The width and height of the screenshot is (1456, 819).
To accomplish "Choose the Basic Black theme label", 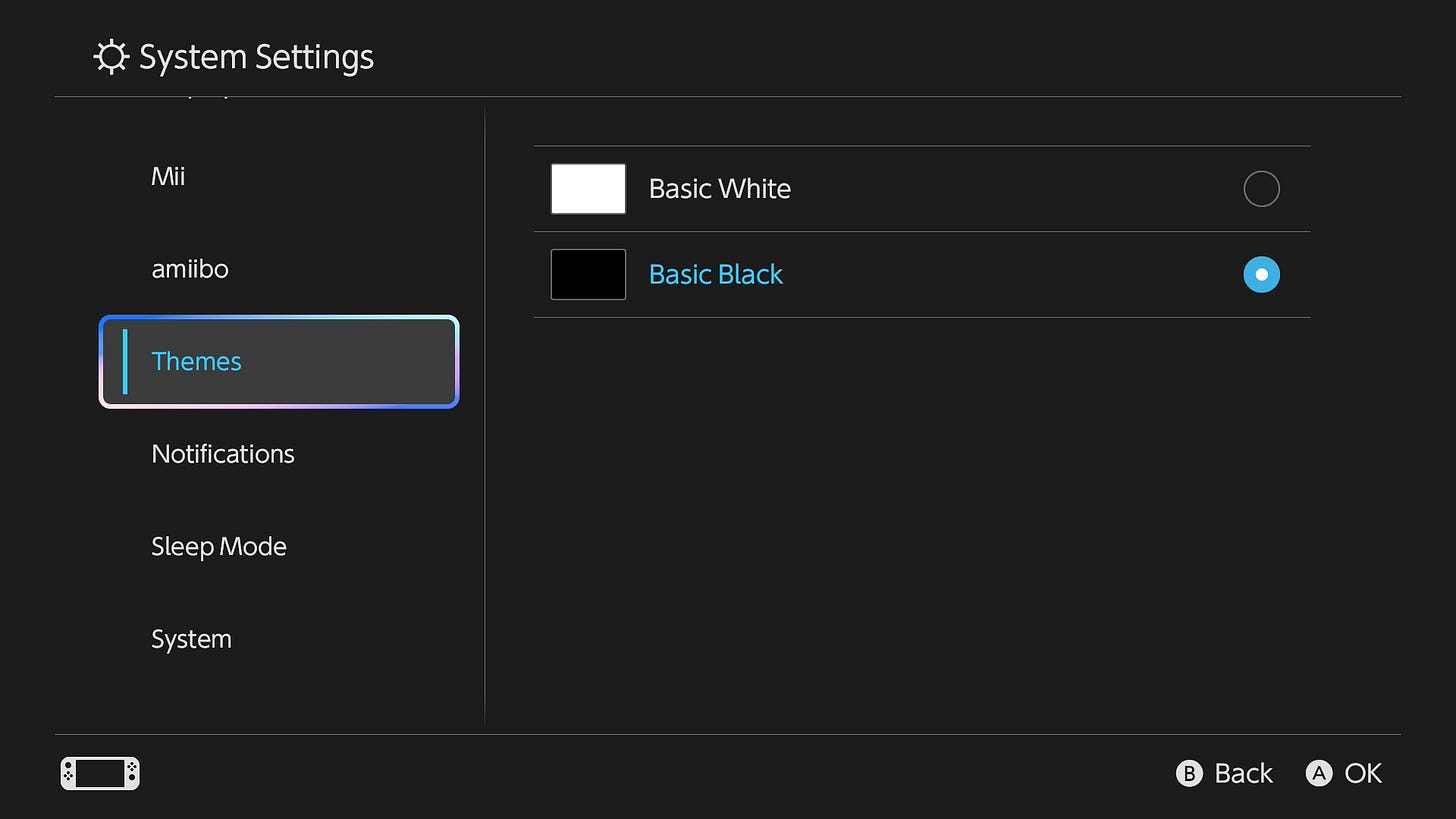I will click(716, 274).
